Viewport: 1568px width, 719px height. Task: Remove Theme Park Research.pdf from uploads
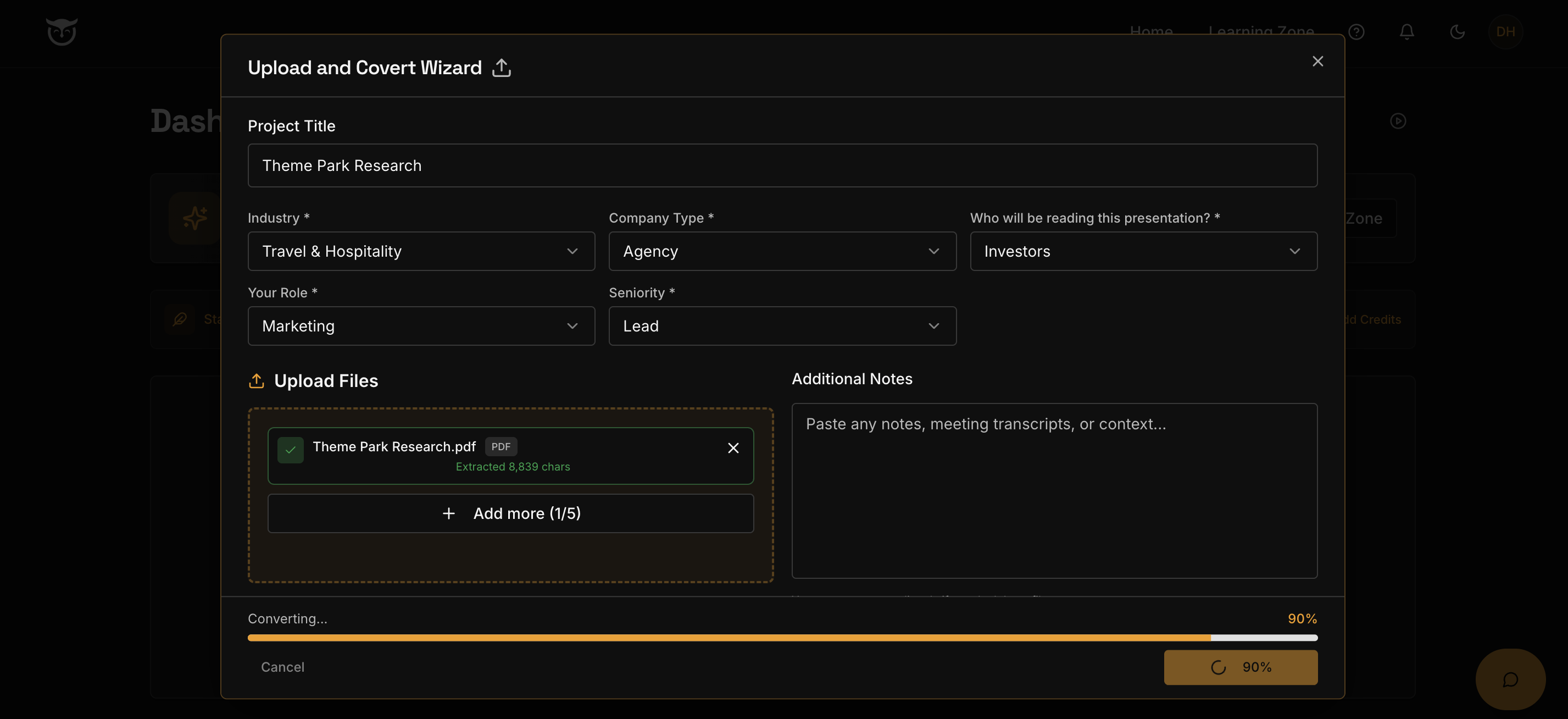733,449
